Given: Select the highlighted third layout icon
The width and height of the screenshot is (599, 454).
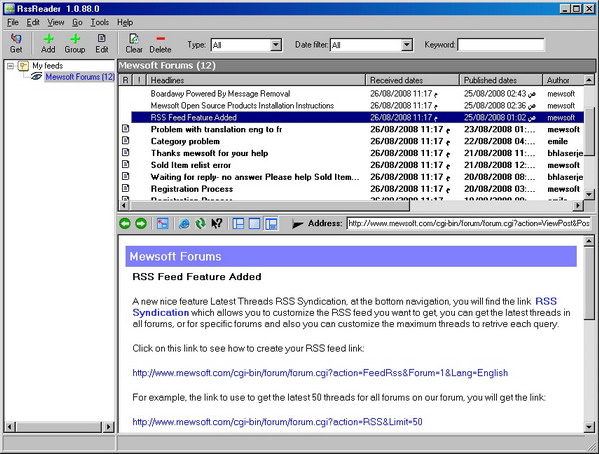Looking at the screenshot, I should click(x=271, y=224).
